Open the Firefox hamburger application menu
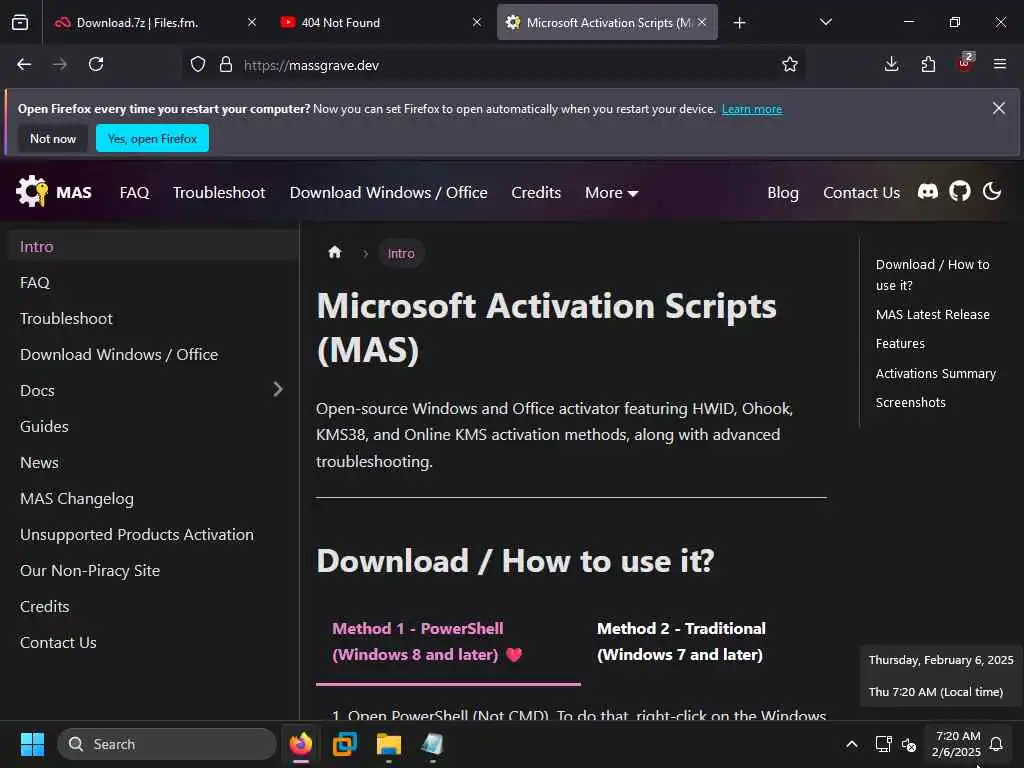The image size is (1024, 768). pyautogui.click(x=1000, y=64)
